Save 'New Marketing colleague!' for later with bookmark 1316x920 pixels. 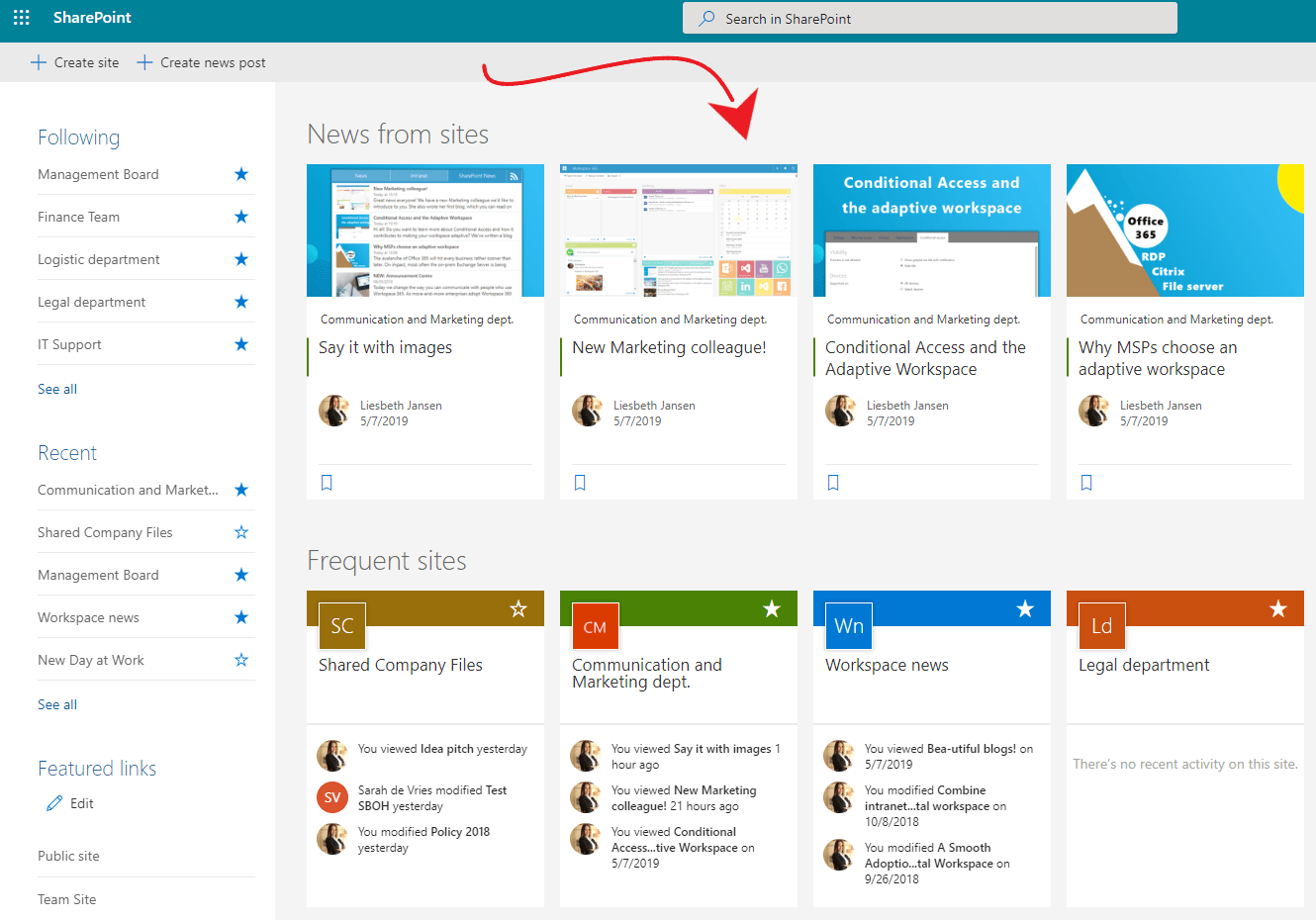(580, 483)
